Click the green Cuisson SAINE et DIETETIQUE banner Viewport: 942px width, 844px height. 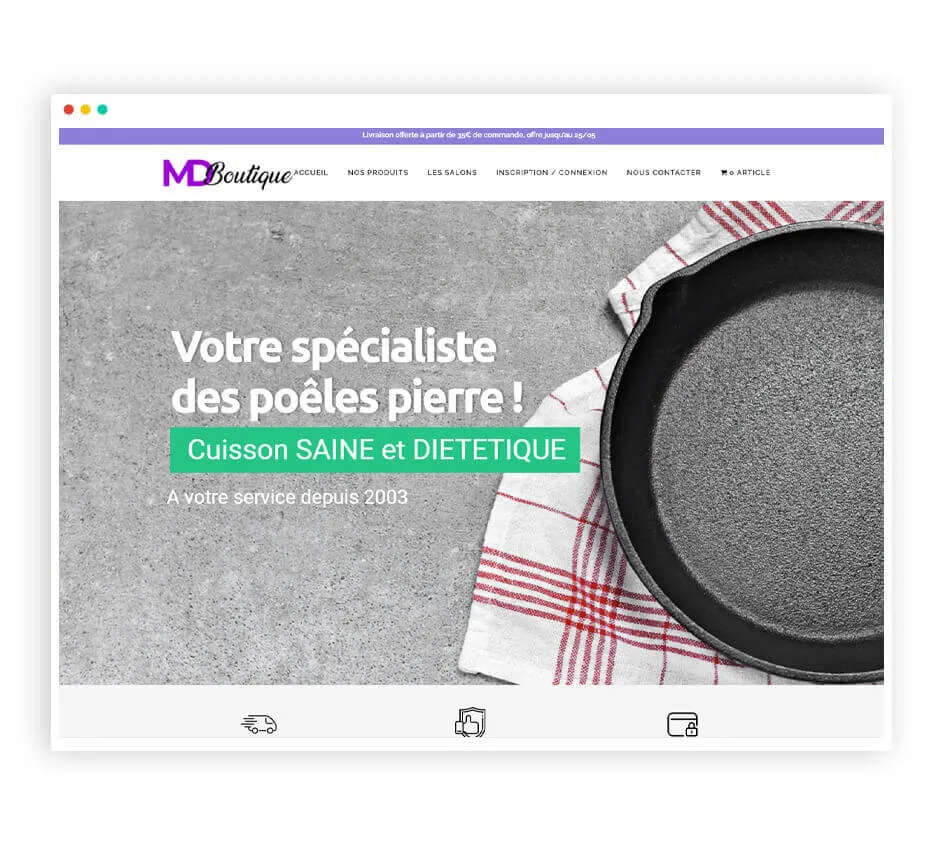pos(375,450)
